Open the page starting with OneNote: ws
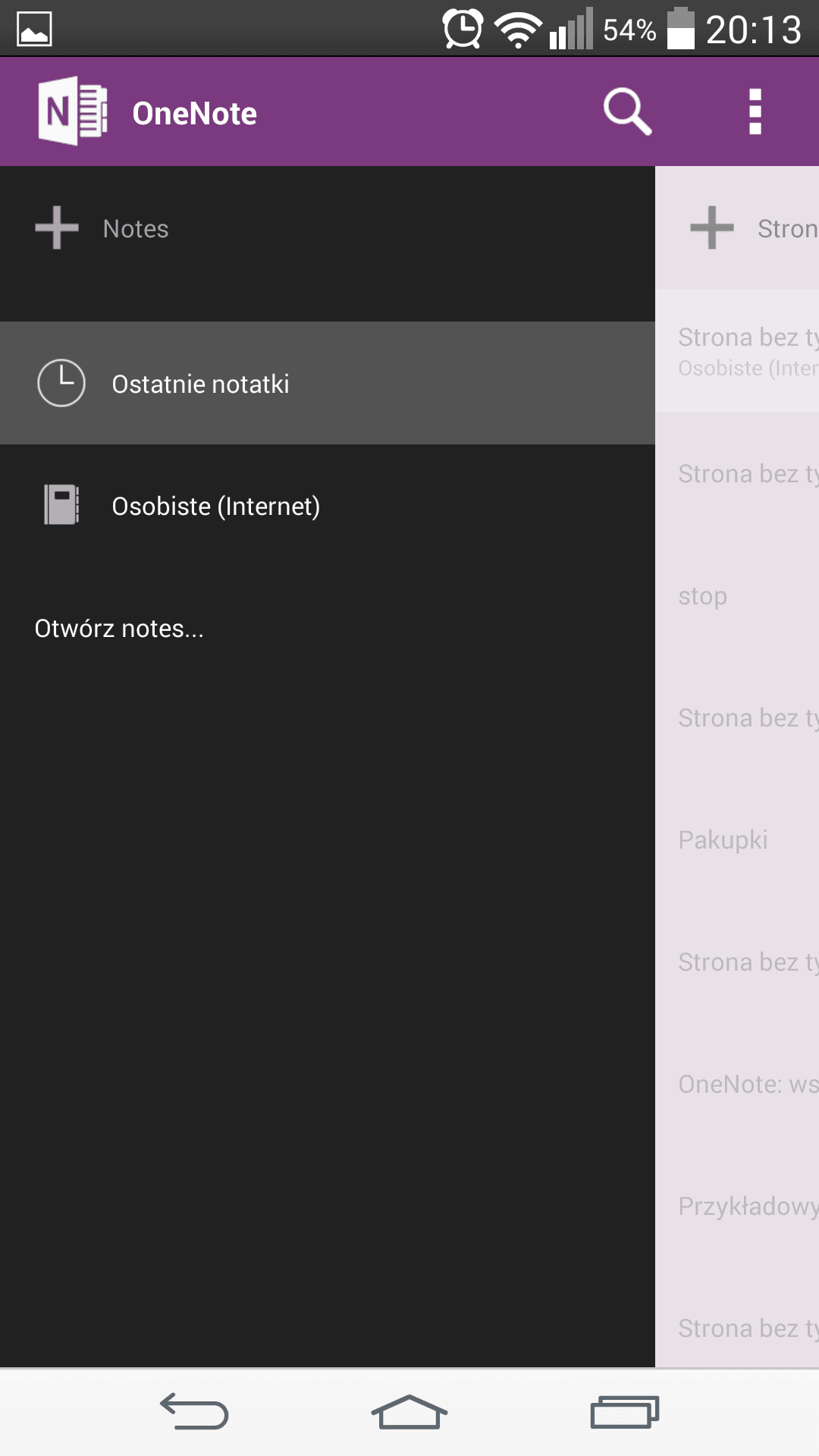The width and height of the screenshot is (819, 1456). tap(737, 1084)
